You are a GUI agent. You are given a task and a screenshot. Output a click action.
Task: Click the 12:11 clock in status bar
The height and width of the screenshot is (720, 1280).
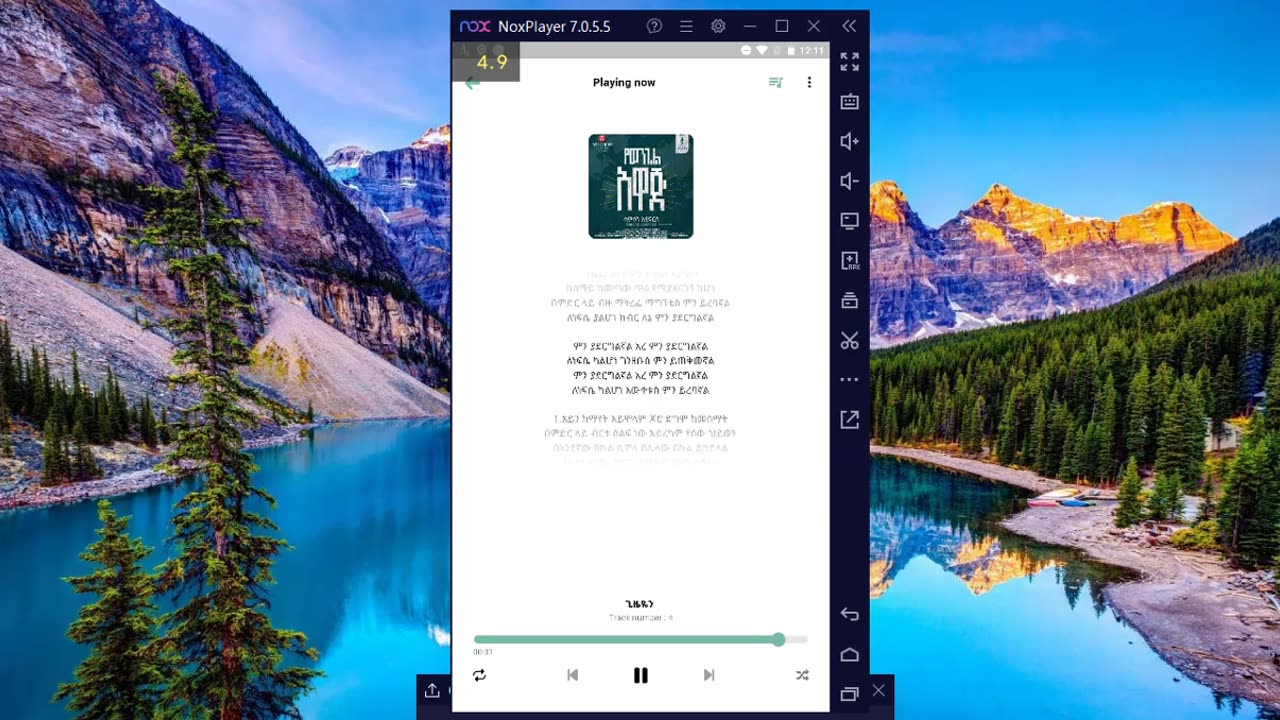[811, 50]
